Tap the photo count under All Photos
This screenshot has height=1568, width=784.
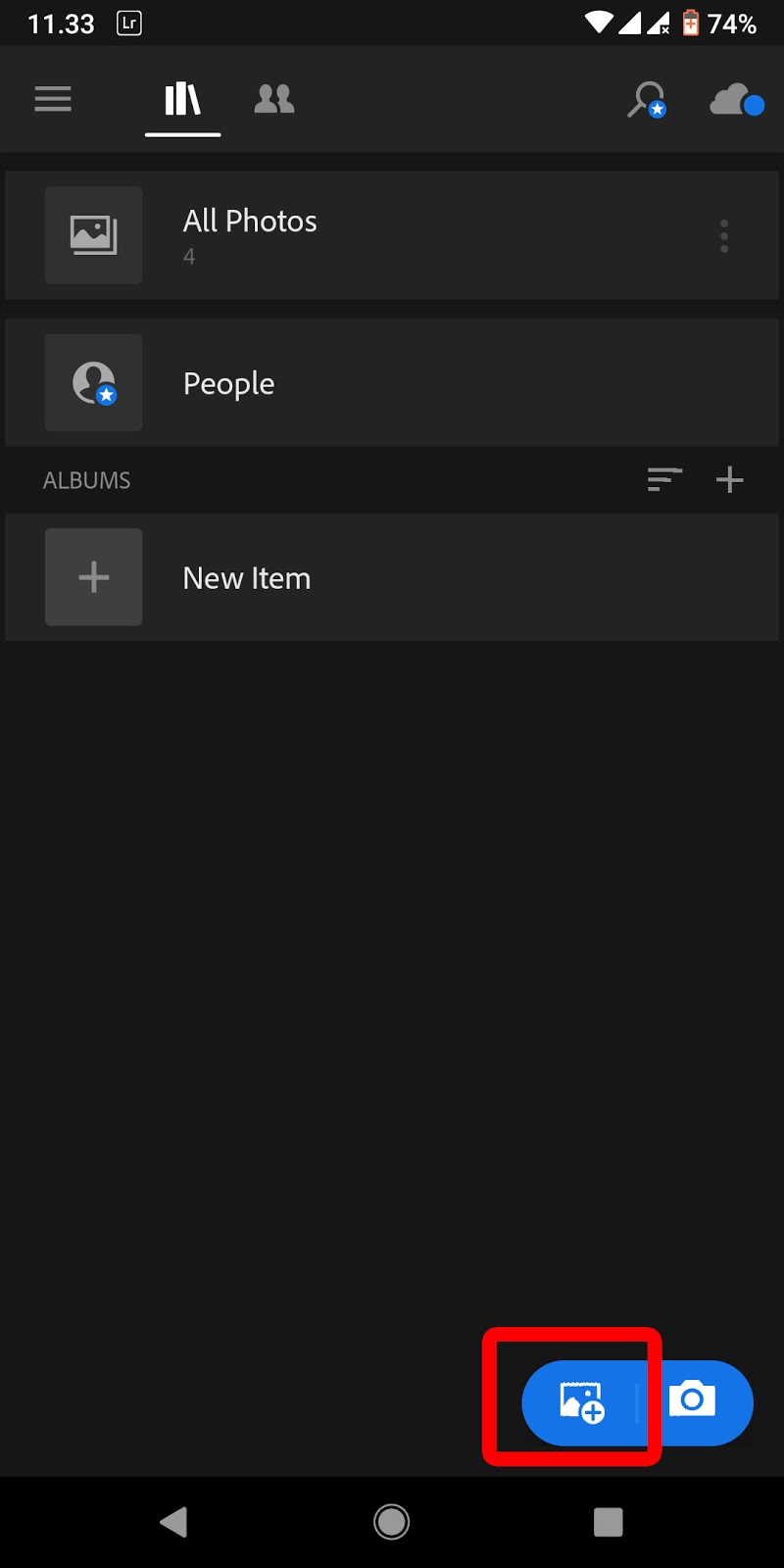click(189, 257)
